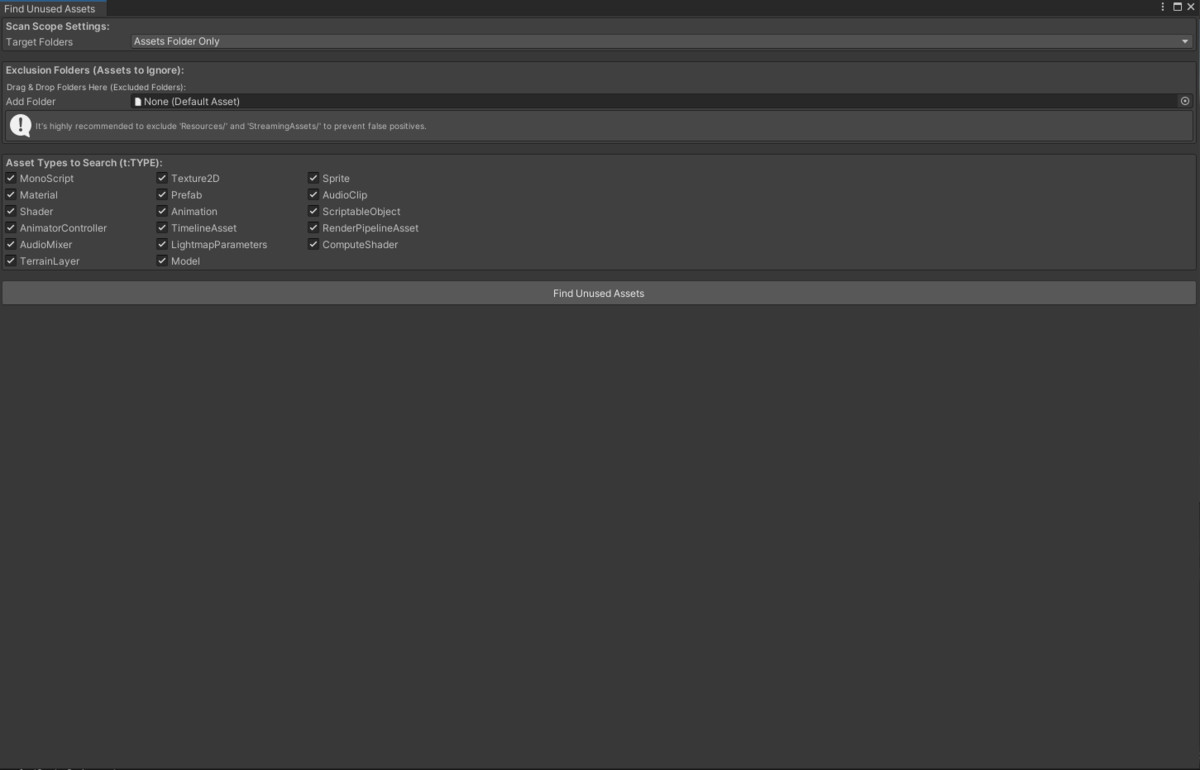
Task: Toggle AudioClip search off
Action: [313, 194]
